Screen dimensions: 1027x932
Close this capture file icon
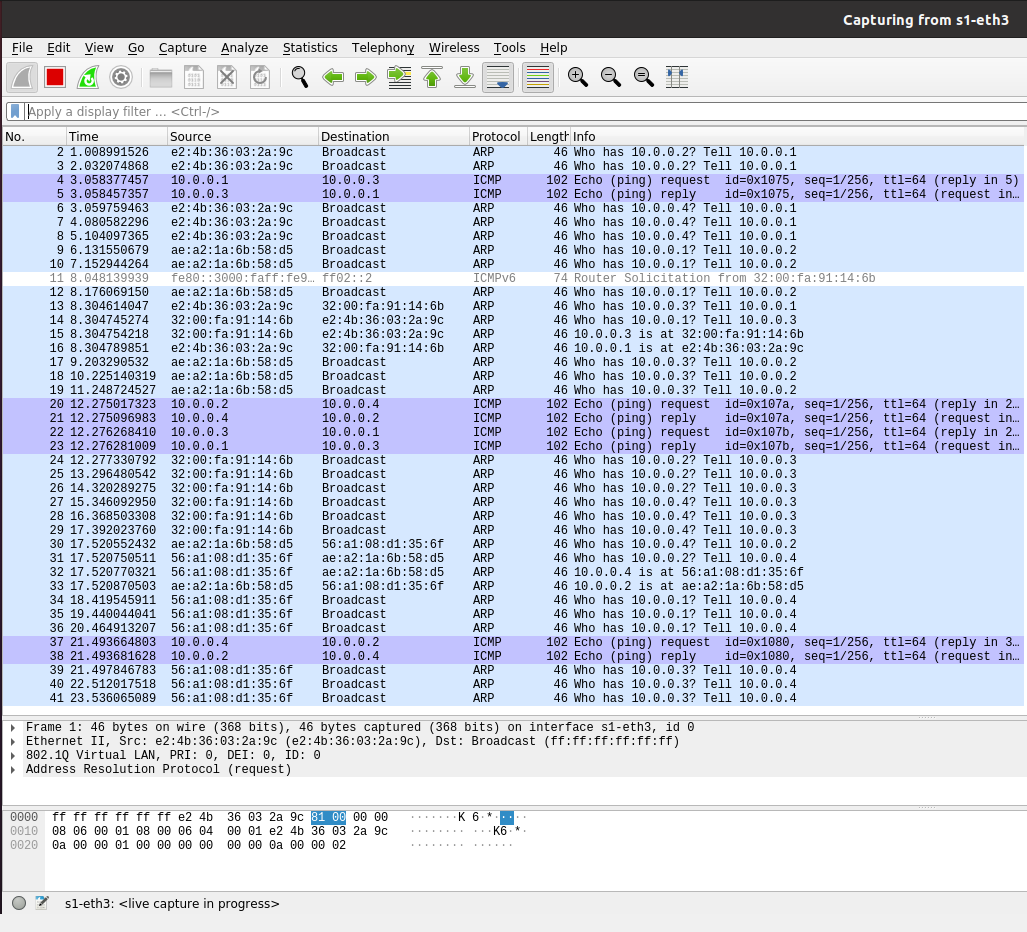pos(227,77)
